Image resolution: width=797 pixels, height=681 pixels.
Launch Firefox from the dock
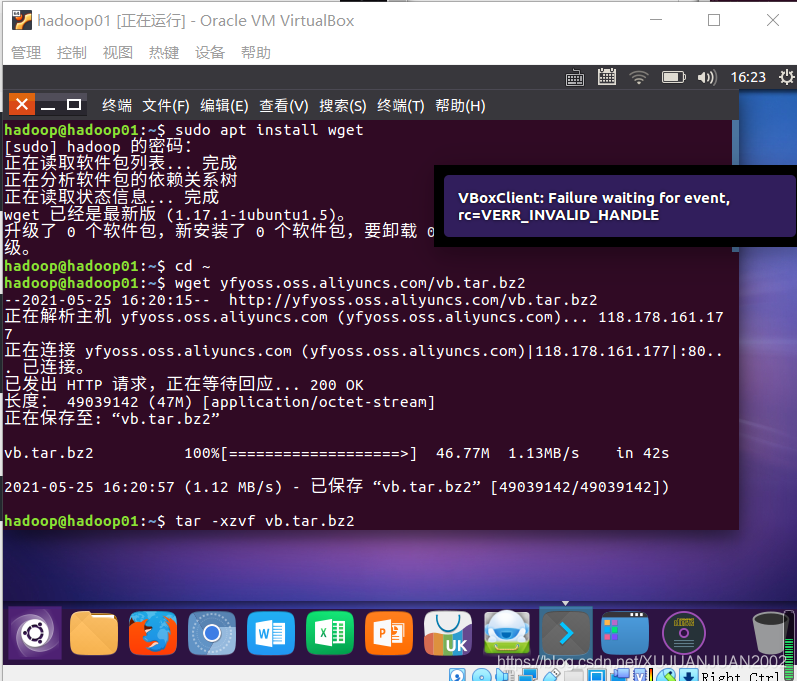(x=153, y=633)
